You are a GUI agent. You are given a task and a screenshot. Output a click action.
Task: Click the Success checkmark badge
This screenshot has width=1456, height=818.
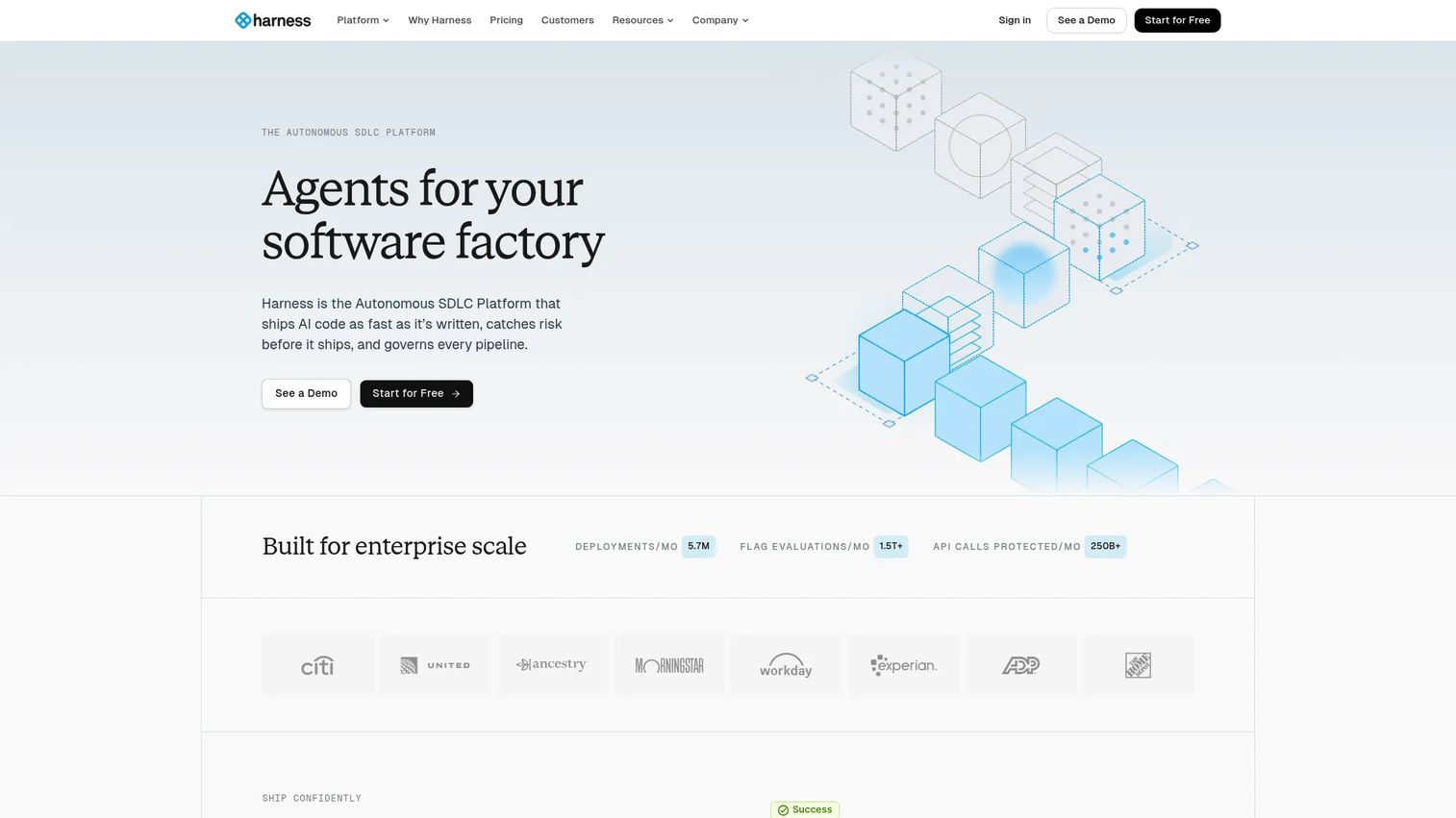pos(805,809)
